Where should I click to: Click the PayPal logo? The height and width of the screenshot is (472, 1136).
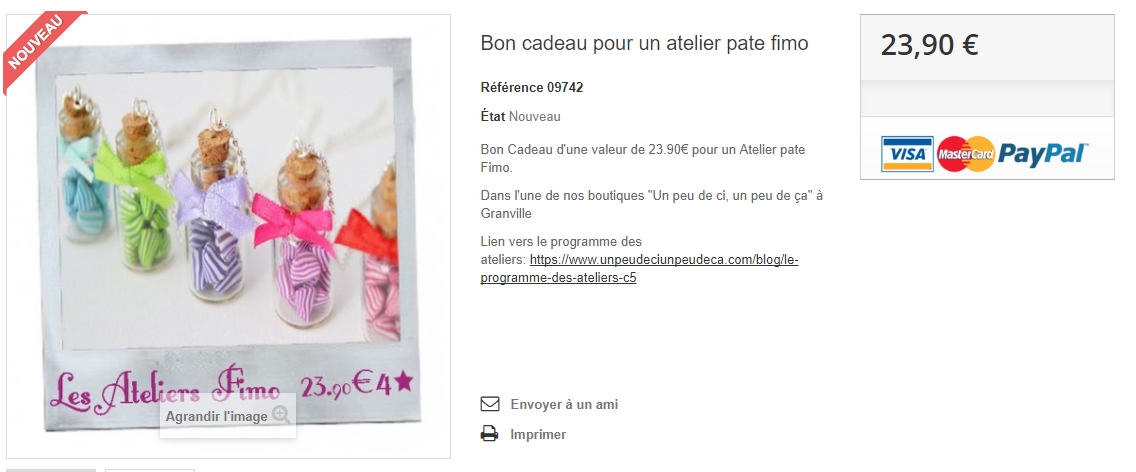tap(1043, 154)
